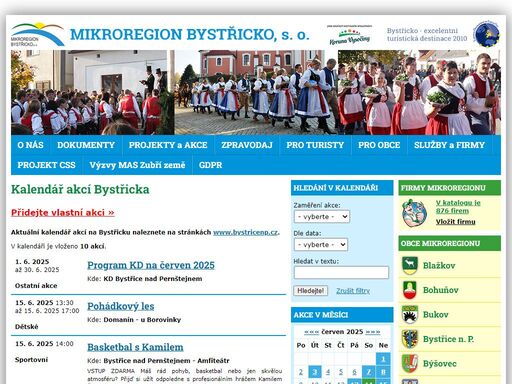The image size is (512, 384).
Task: Click the Blažkov coat of arms
Action: [410, 266]
